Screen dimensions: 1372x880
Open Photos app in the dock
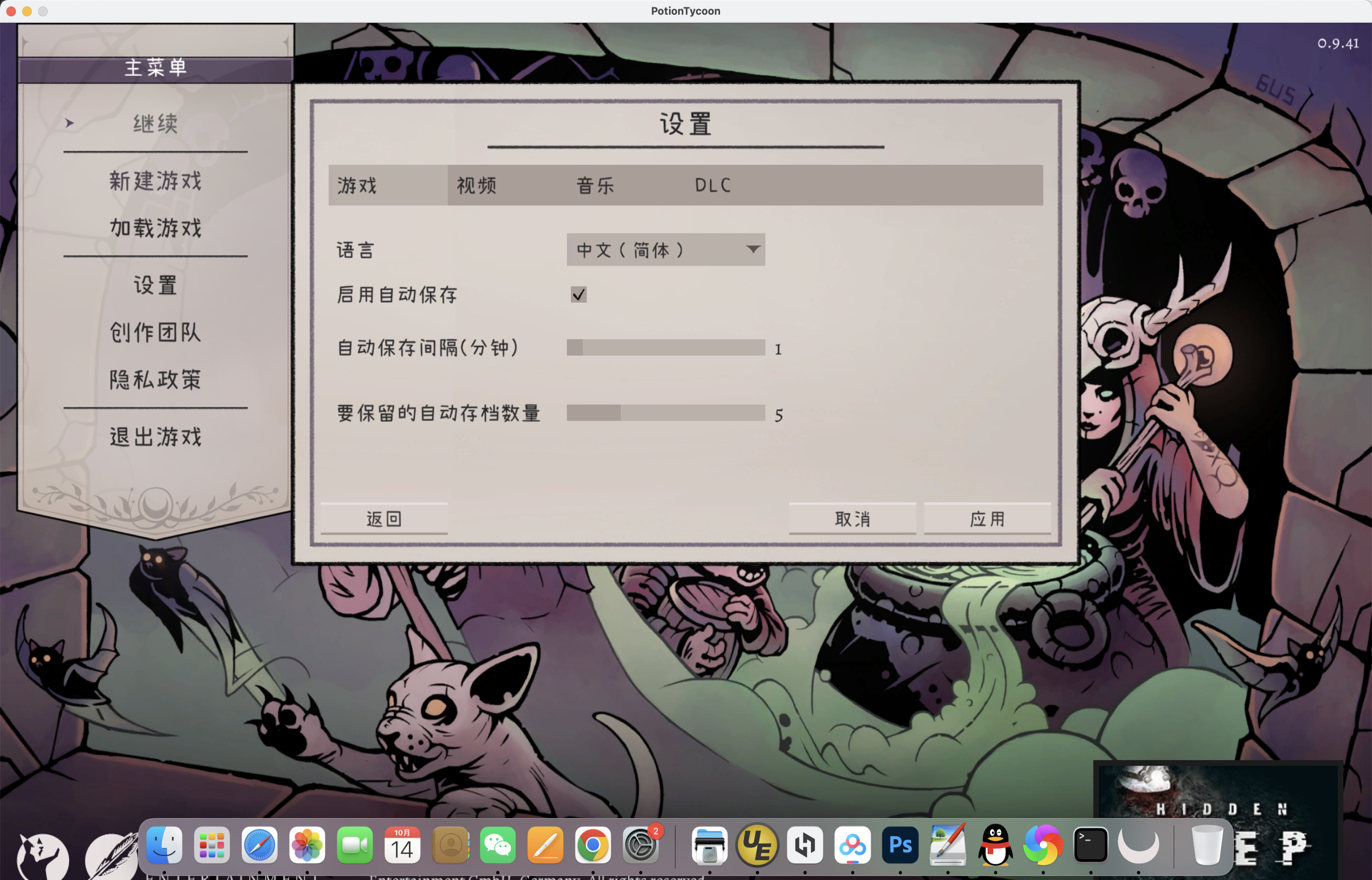coord(307,845)
